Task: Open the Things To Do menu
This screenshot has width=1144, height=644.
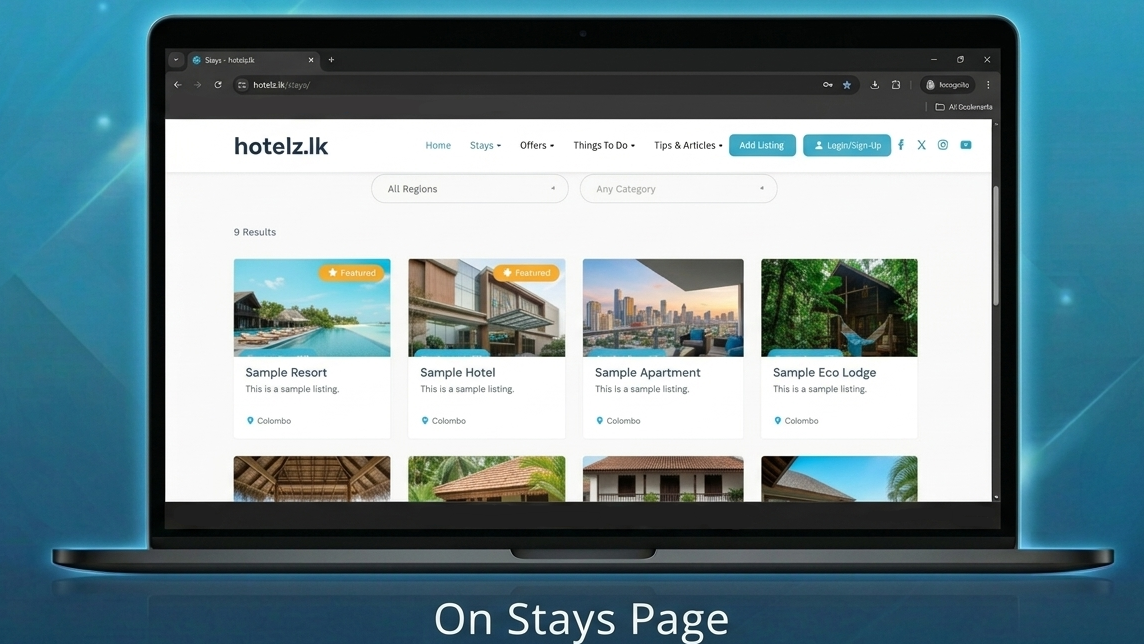Action: (x=604, y=145)
